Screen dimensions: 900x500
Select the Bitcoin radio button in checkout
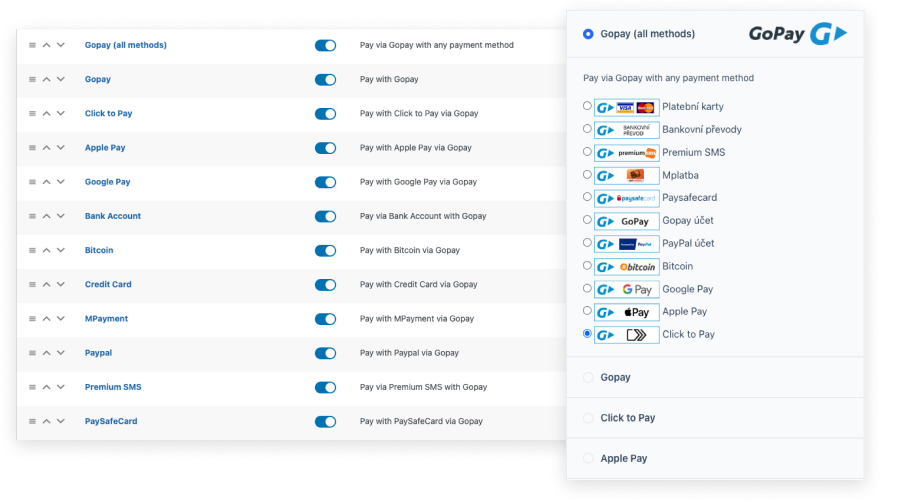[587, 265]
